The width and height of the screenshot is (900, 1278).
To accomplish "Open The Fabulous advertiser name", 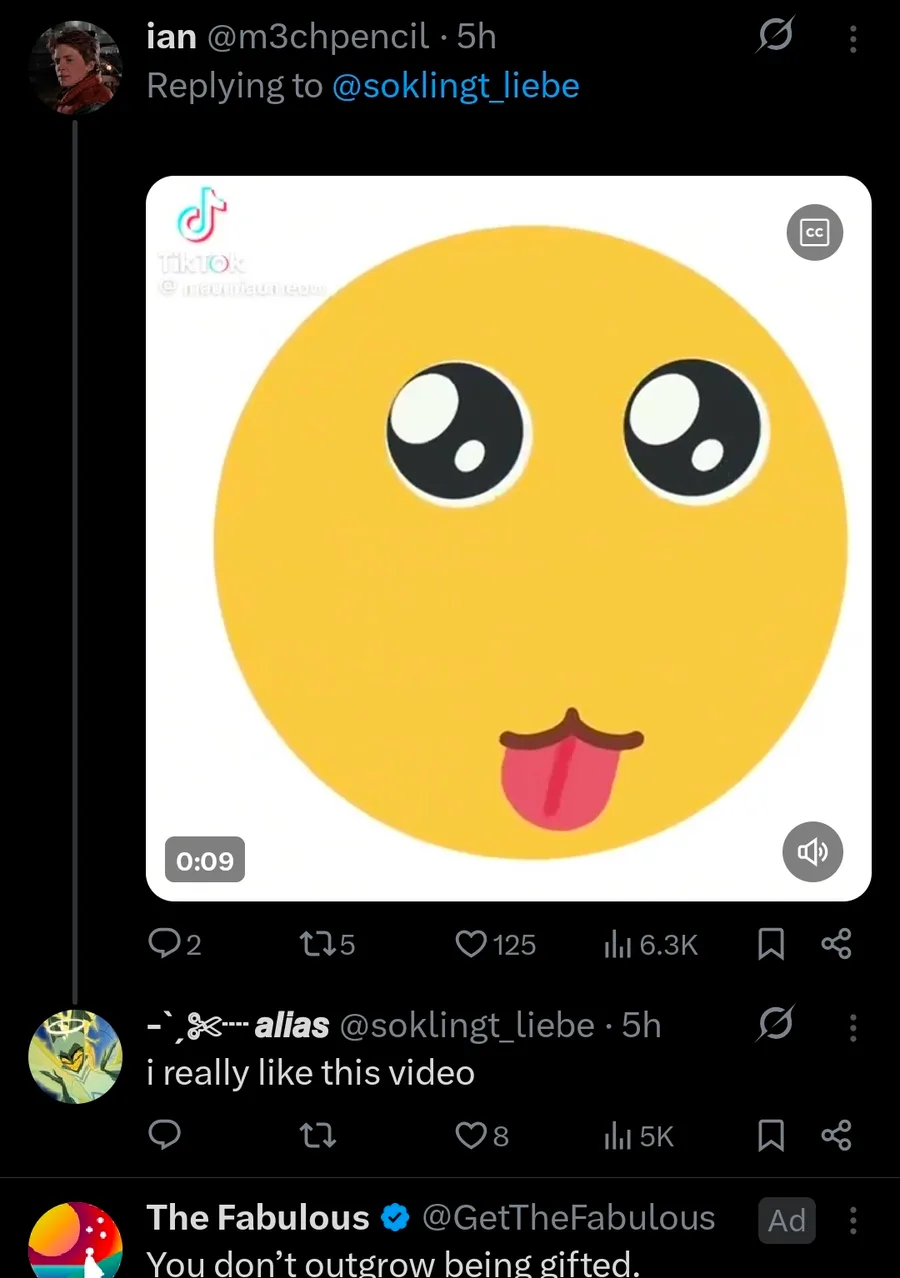I will tap(258, 1217).
